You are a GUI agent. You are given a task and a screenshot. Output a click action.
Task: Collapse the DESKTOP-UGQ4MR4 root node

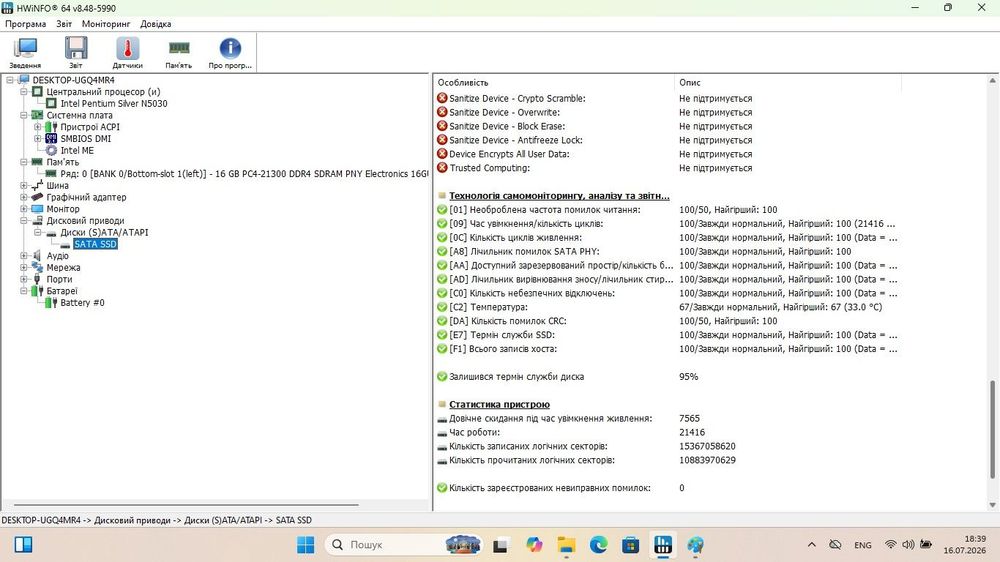pyautogui.click(x=10, y=80)
